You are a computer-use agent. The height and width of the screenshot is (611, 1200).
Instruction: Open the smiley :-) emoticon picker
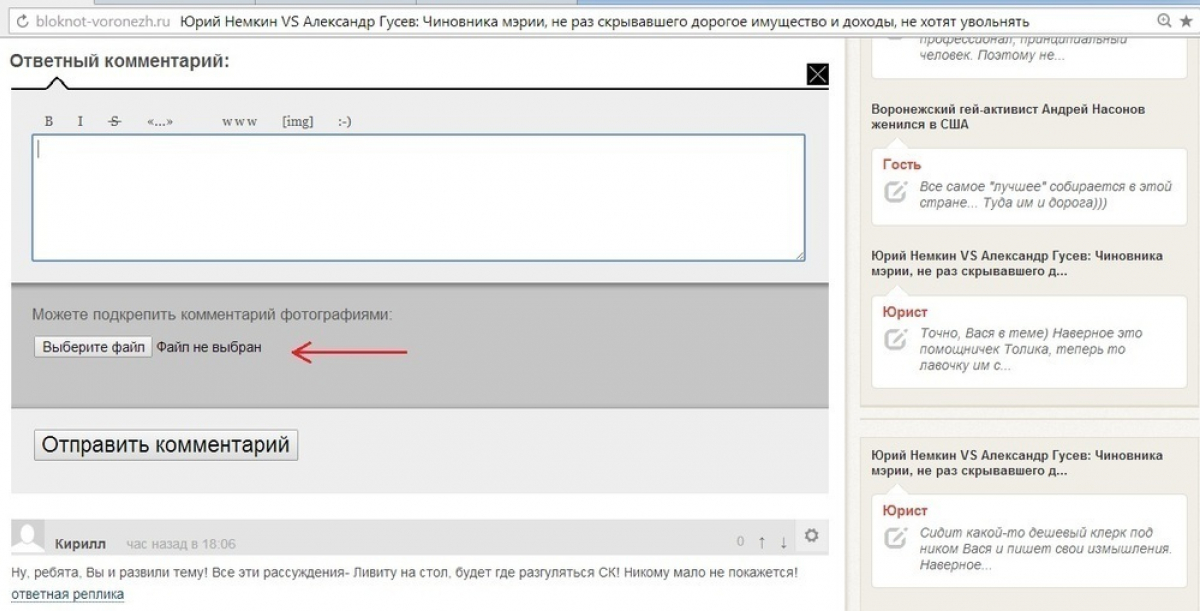(344, 121)
